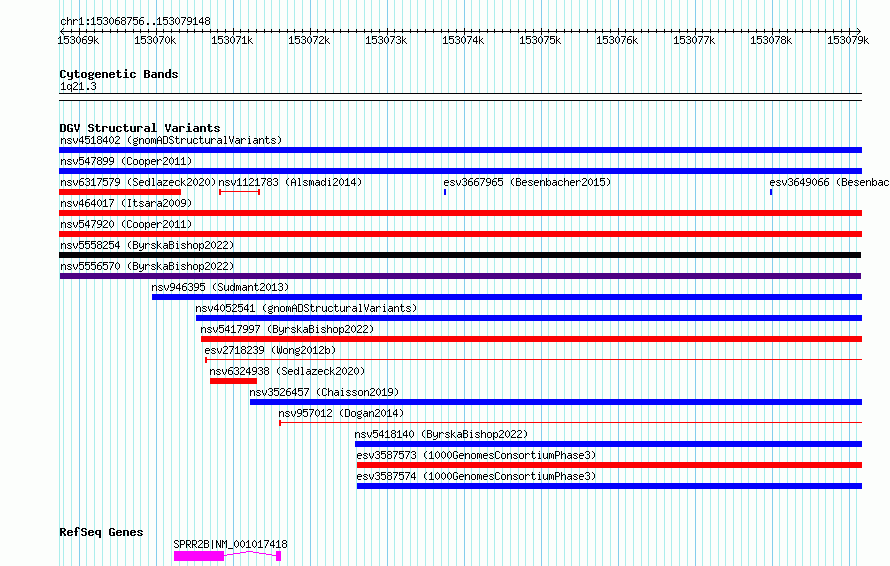Viewport: 890px width, 566px height.
Task: Click the 153079k ruler tick label
Action: (848, 40)
